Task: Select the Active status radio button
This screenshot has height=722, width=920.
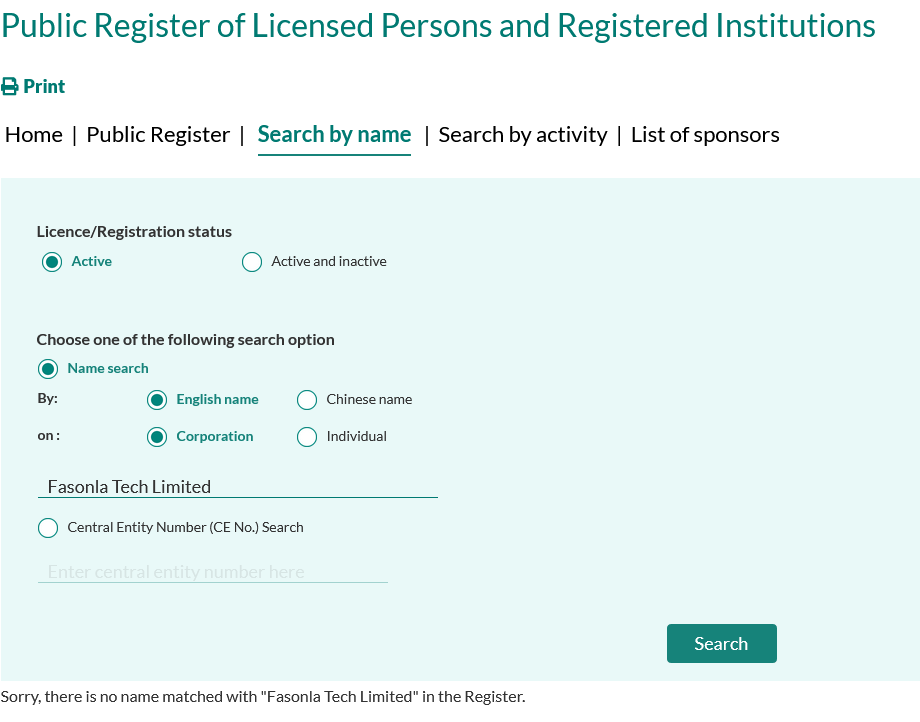Action: [x=52, y=262]
